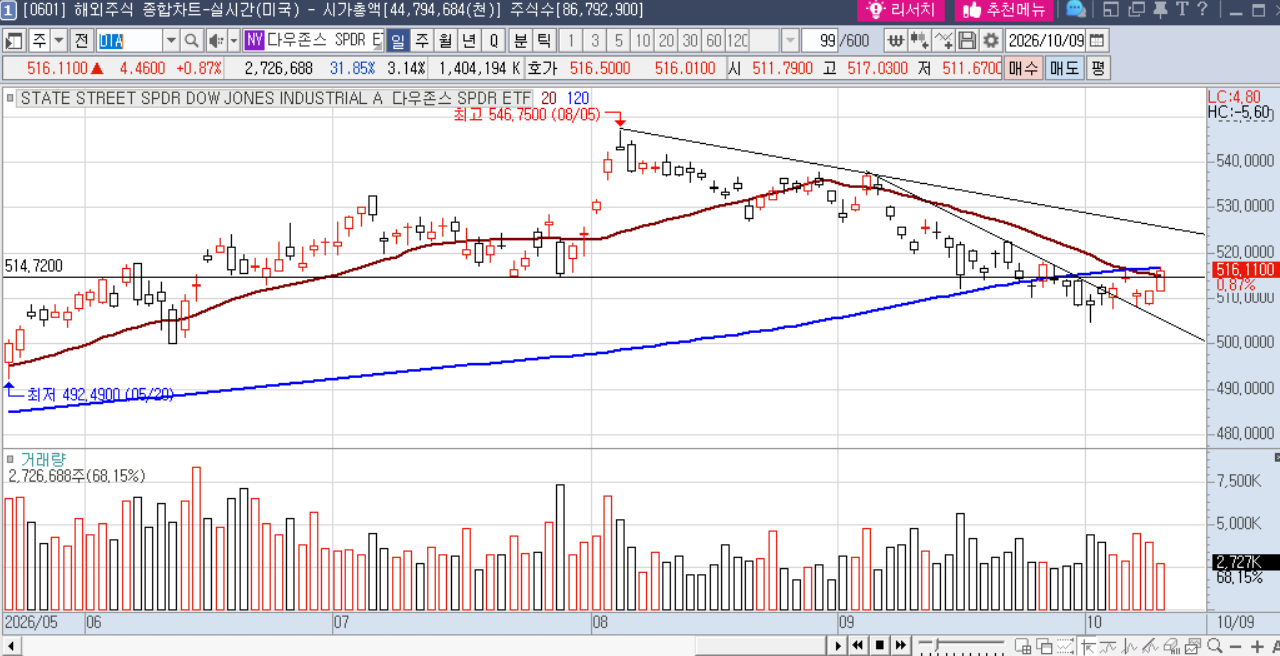1280x656 pixels.
Task: Click the question mark help icon
Action: point(1200,10)
